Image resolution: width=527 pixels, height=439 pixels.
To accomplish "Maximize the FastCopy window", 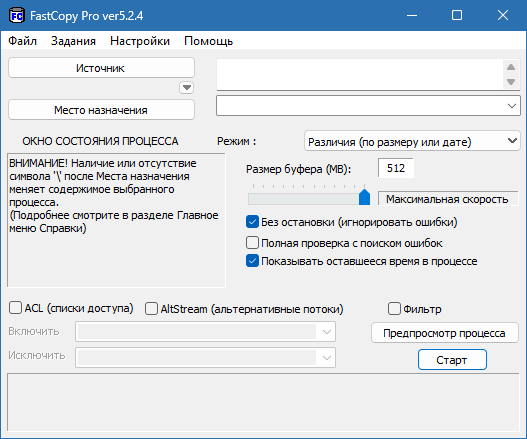I will 457,15.
